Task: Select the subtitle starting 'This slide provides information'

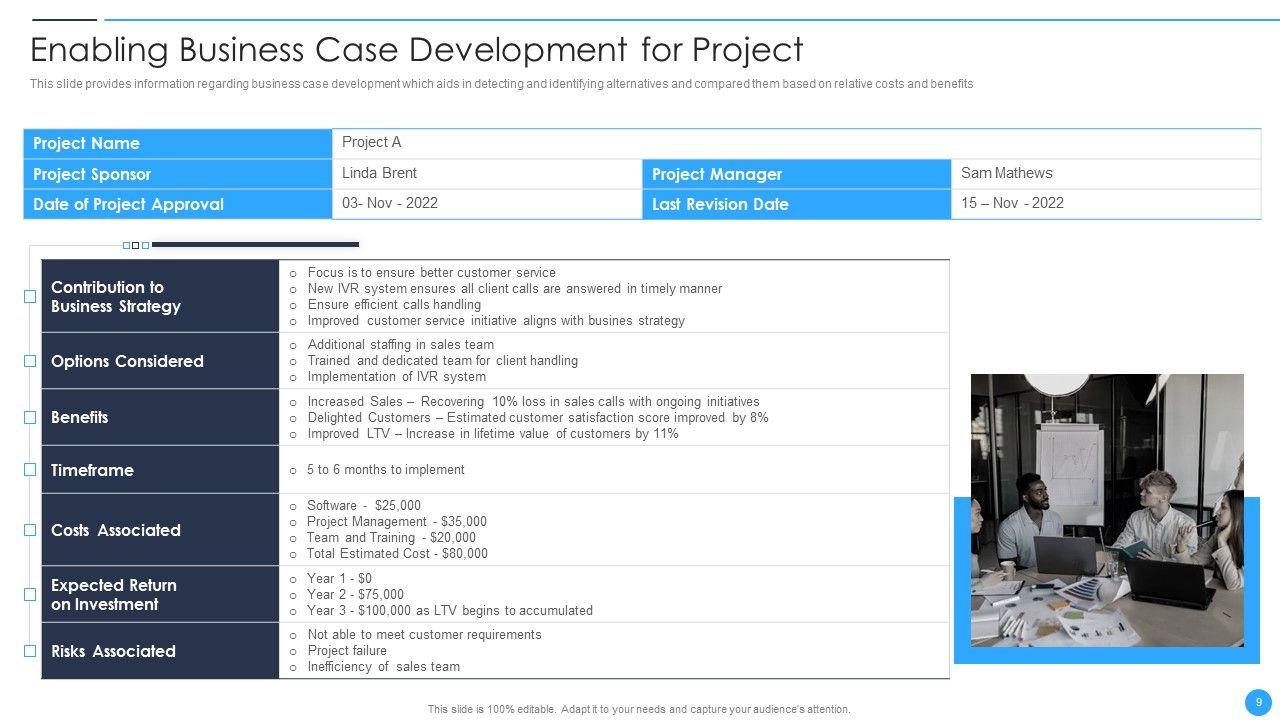Action: [501, 84]
